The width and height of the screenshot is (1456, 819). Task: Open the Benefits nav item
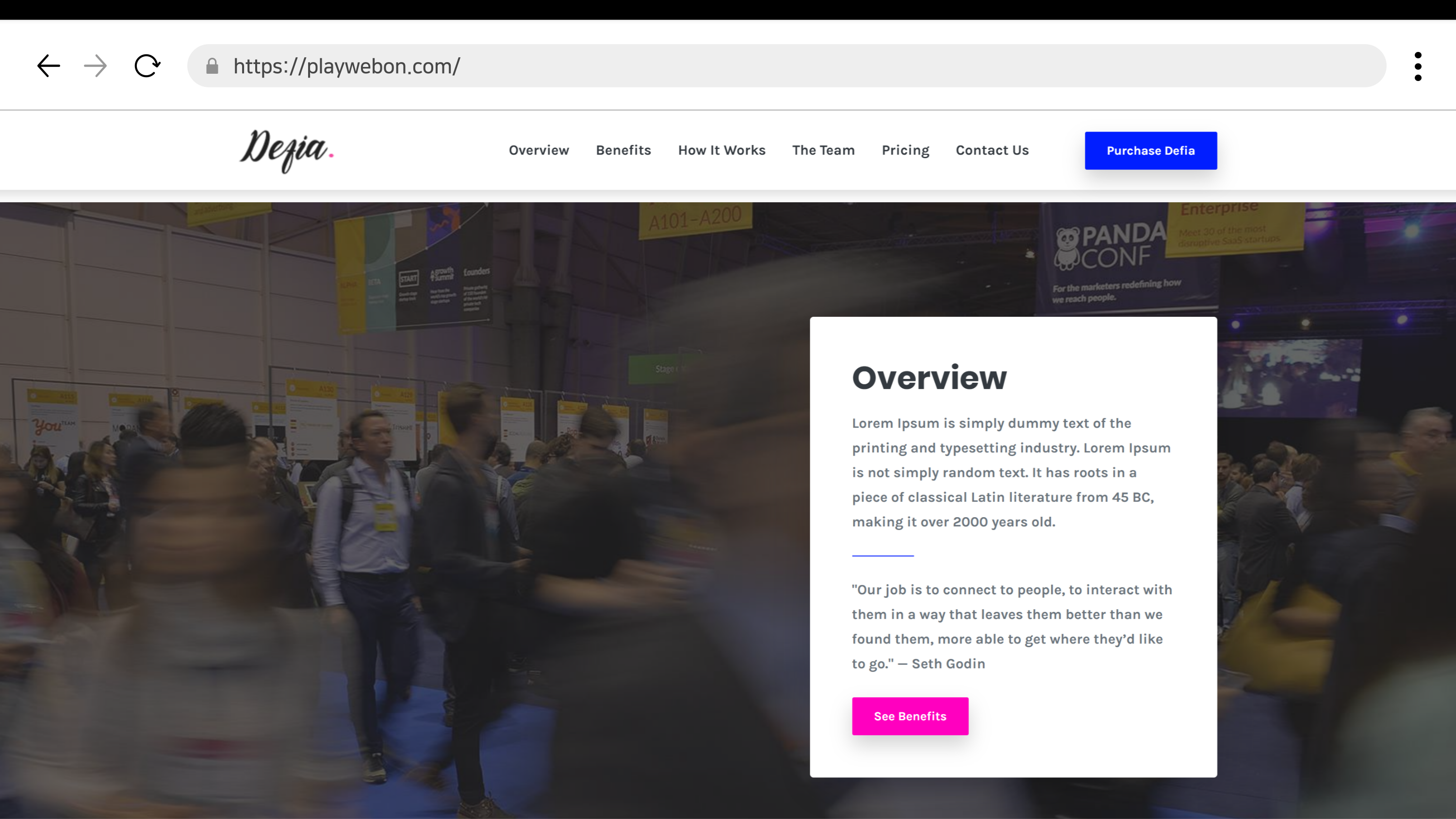(x=623, y=150)
